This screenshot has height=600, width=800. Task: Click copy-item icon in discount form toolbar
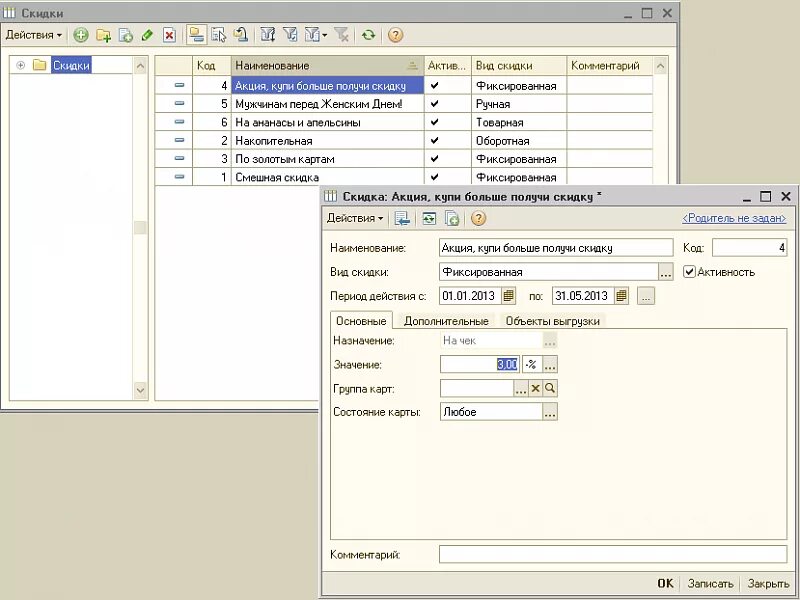click(452, 219)
